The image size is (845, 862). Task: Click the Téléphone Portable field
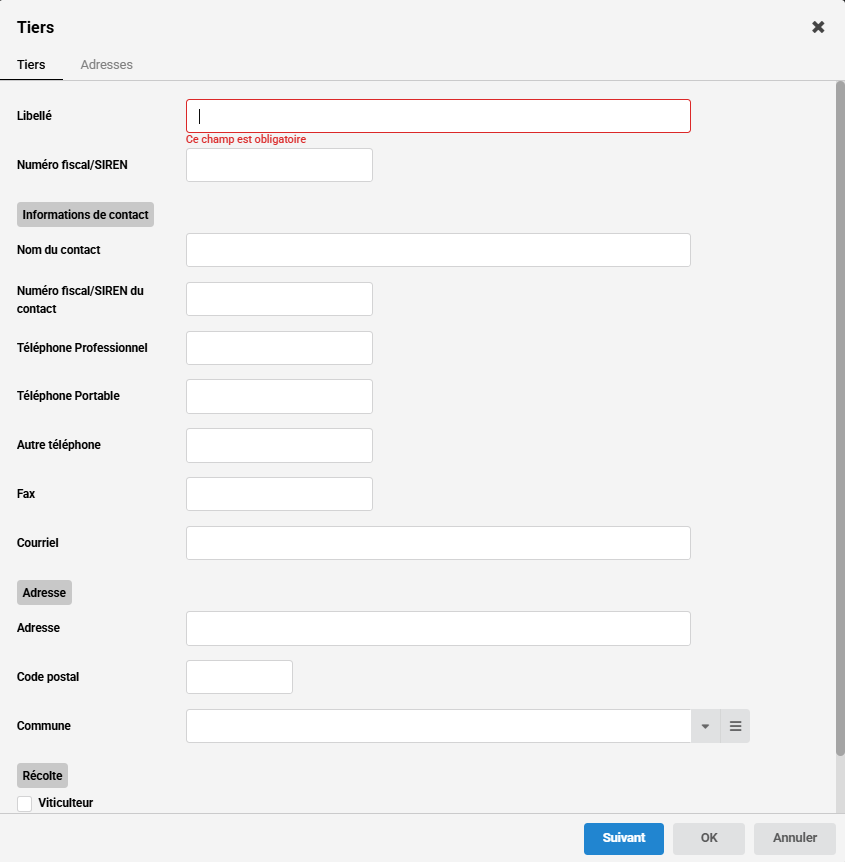tap(279, 396)
